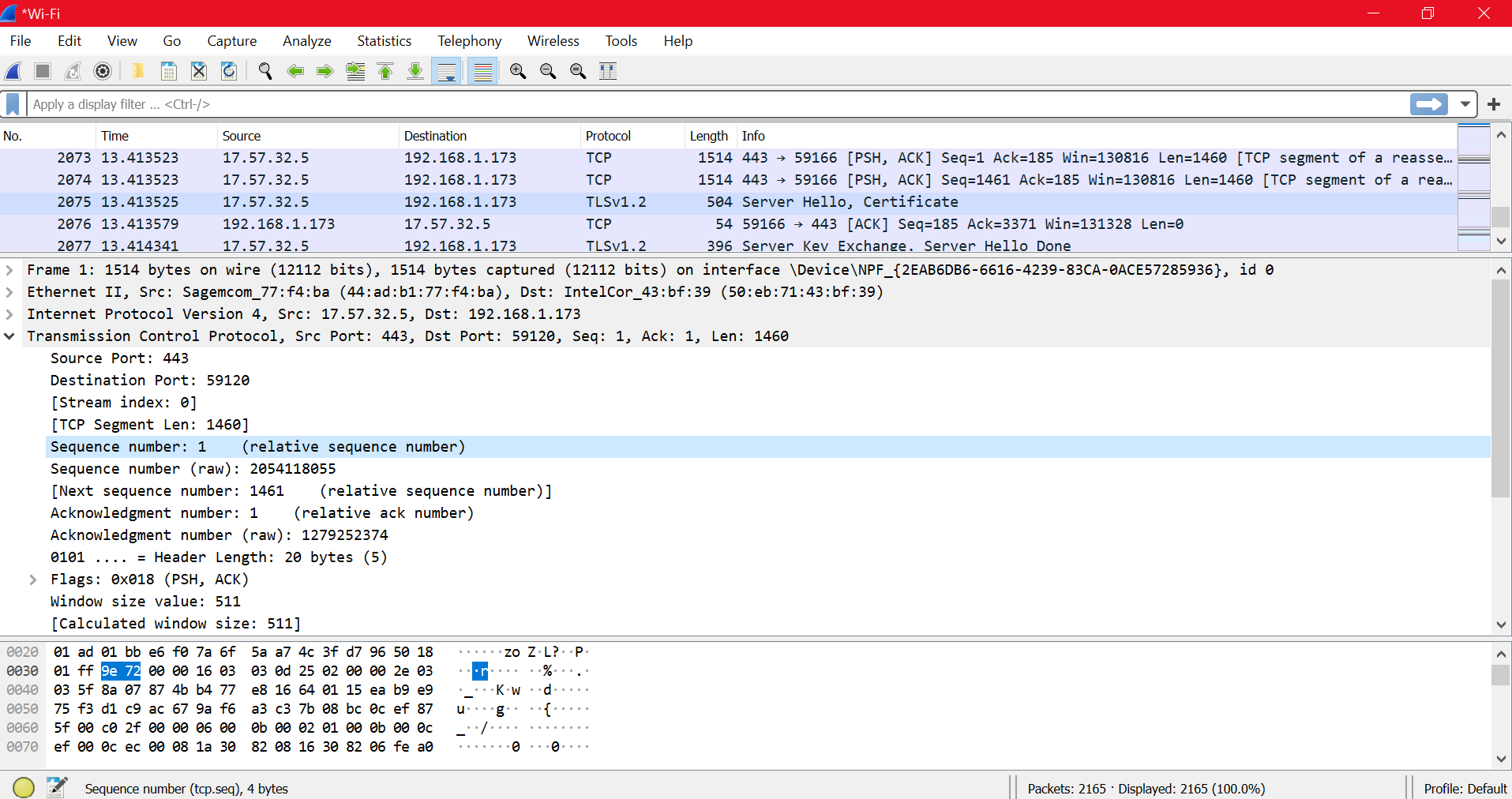The height and width of the screenshot is (799, 1512).
Task: Open capture options settings
Action: click(103, 71)
